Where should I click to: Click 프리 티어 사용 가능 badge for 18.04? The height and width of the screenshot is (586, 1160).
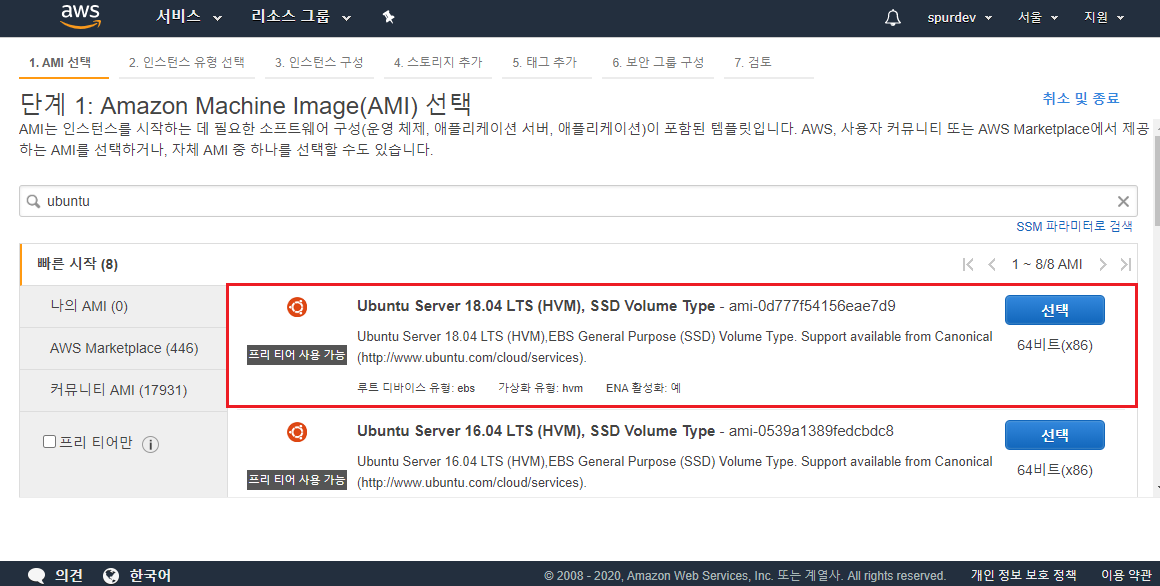point(297,355)
